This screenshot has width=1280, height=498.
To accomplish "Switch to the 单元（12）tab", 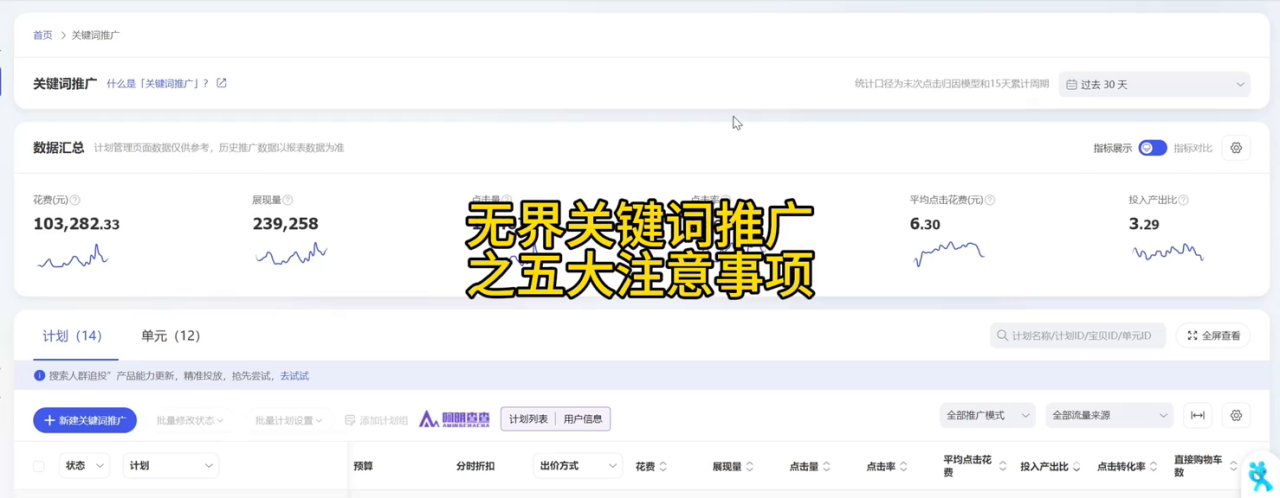I will click(170, 336).
